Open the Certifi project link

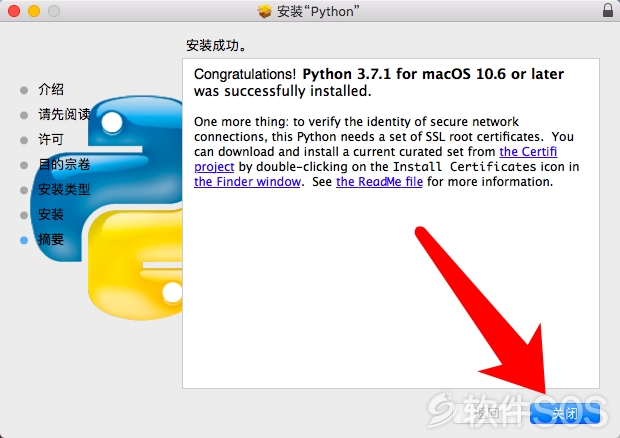[x=528, y=152]
